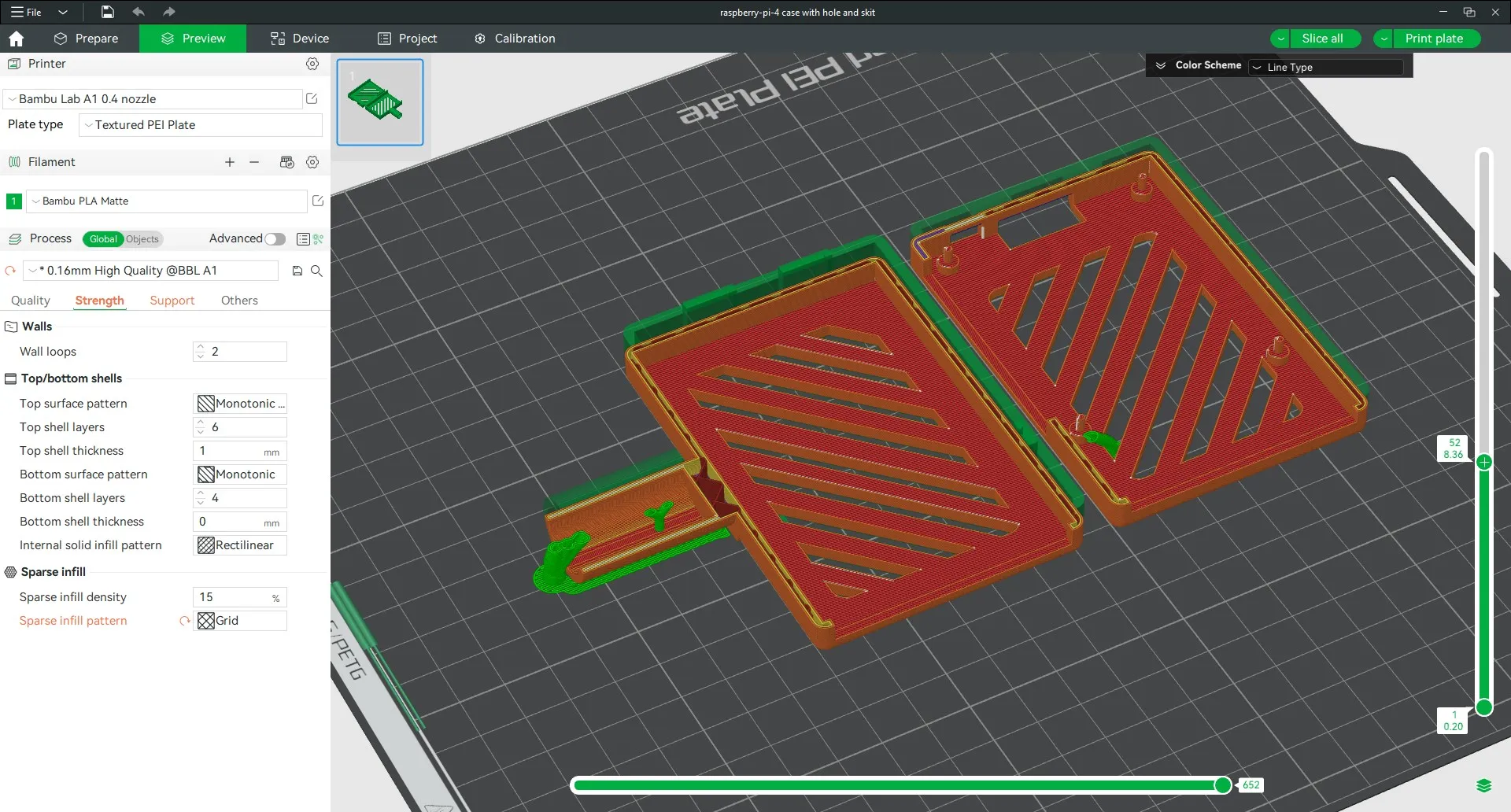Open the Bottom surface pattern dropdown
The width and height of the screenshot is (1511, 812).
pyautogui.click(x=240, y=474)
